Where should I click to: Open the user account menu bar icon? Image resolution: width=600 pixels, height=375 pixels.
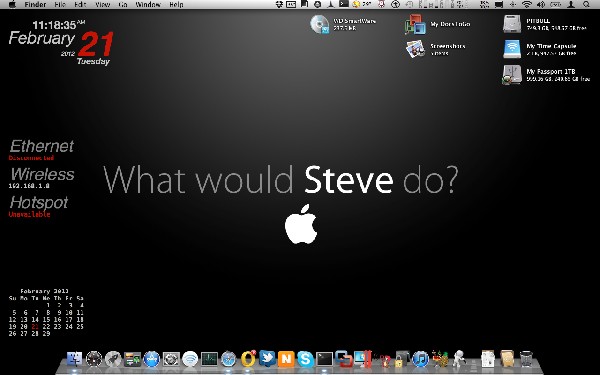pyautogui.click(x=571, y=5)
